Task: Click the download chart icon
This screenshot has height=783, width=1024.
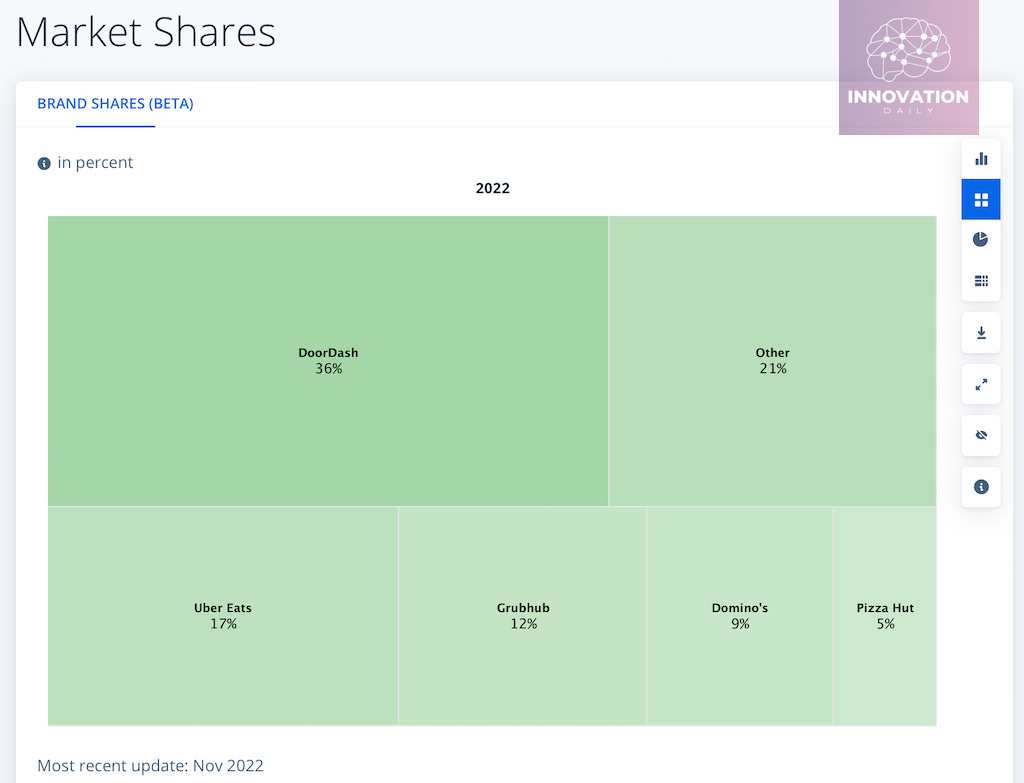Action: [x=981, y=333]
